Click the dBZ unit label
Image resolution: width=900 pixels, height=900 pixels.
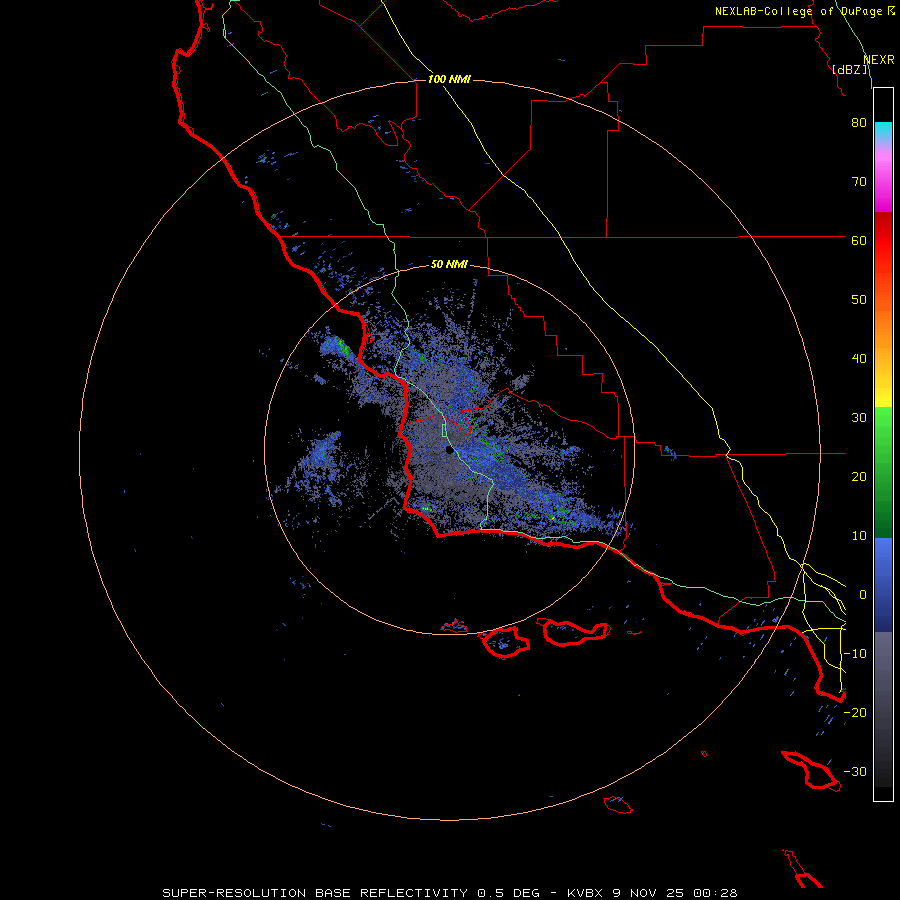pyautogui.click(x=850, y=69)
